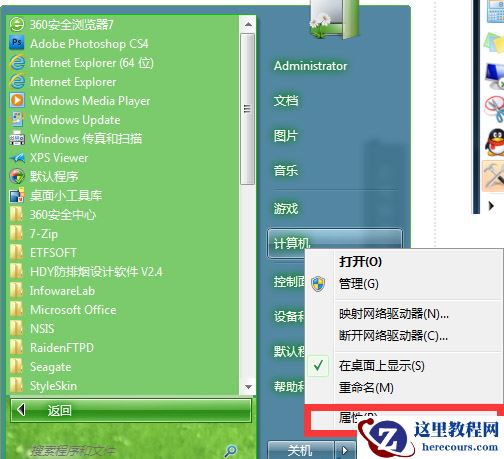Click the 7-Zip folder icon
The height and width of the screenshot is (459, 504).
click(x=17, y=233)
